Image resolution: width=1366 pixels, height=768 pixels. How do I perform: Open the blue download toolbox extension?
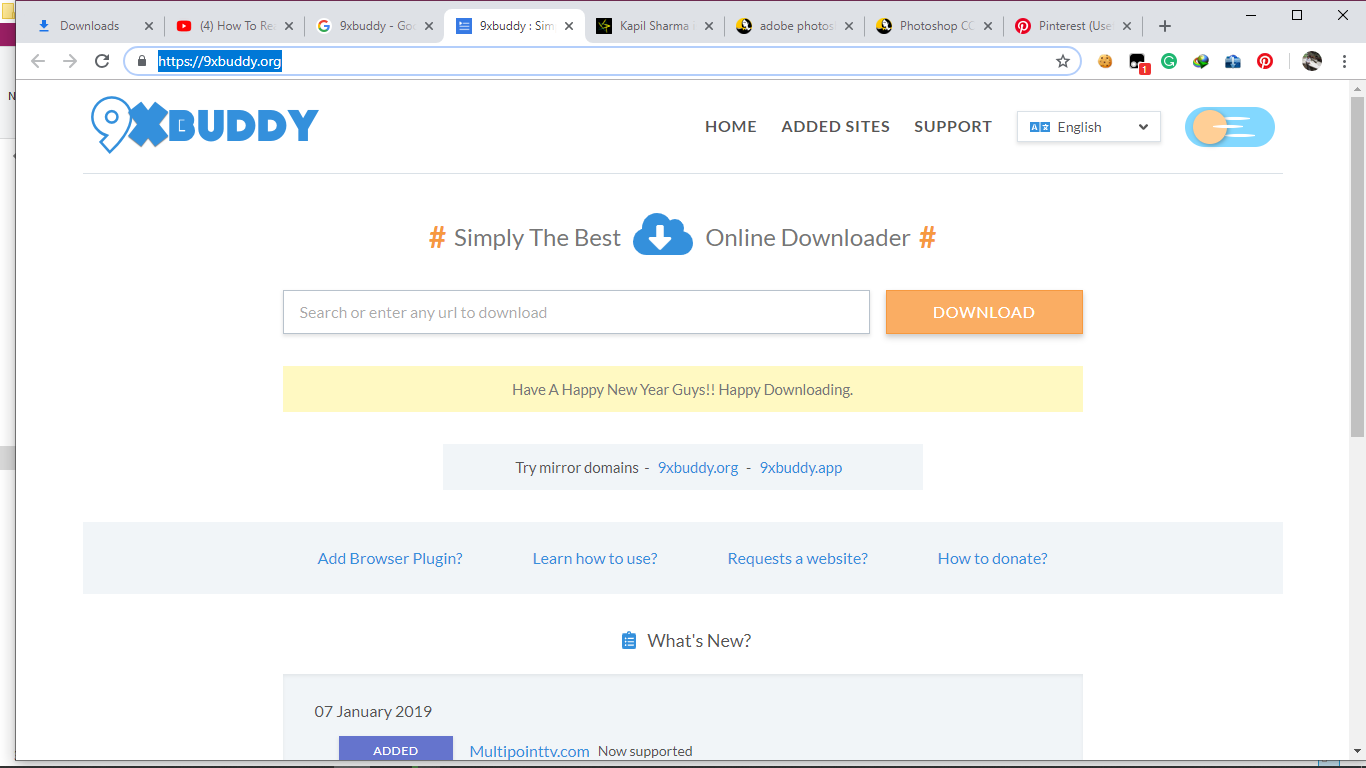point(1233,61)
